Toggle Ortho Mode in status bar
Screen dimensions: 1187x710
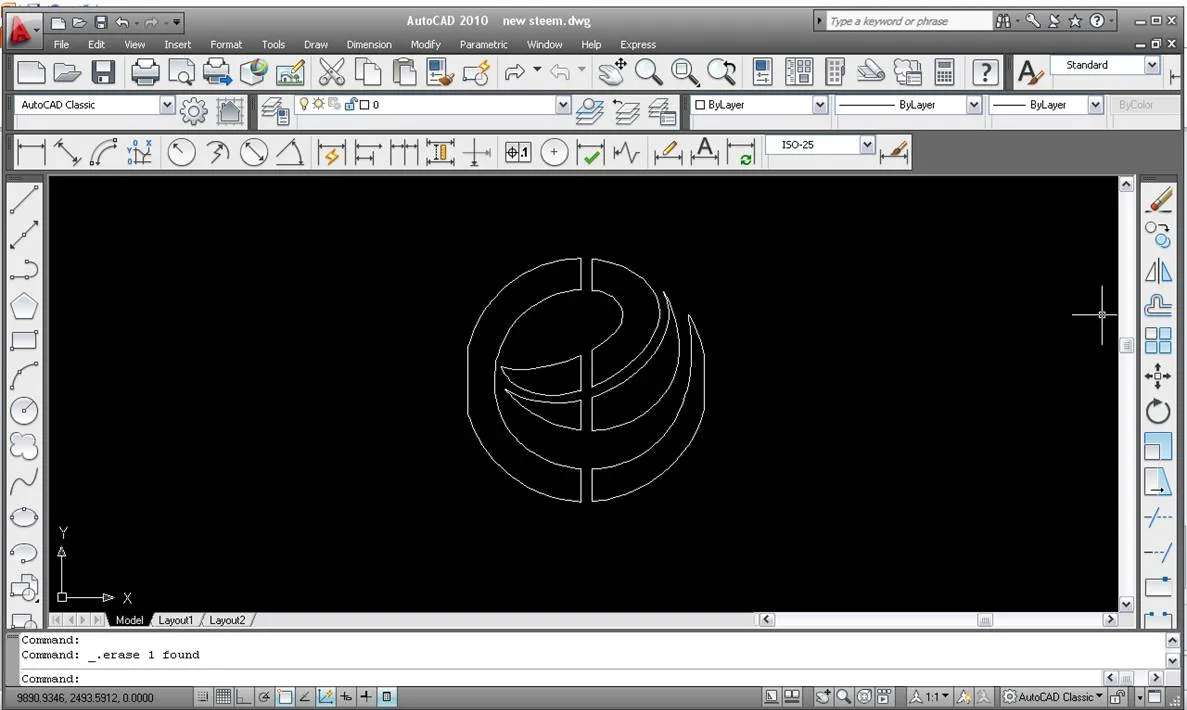[x=244, y=696]
